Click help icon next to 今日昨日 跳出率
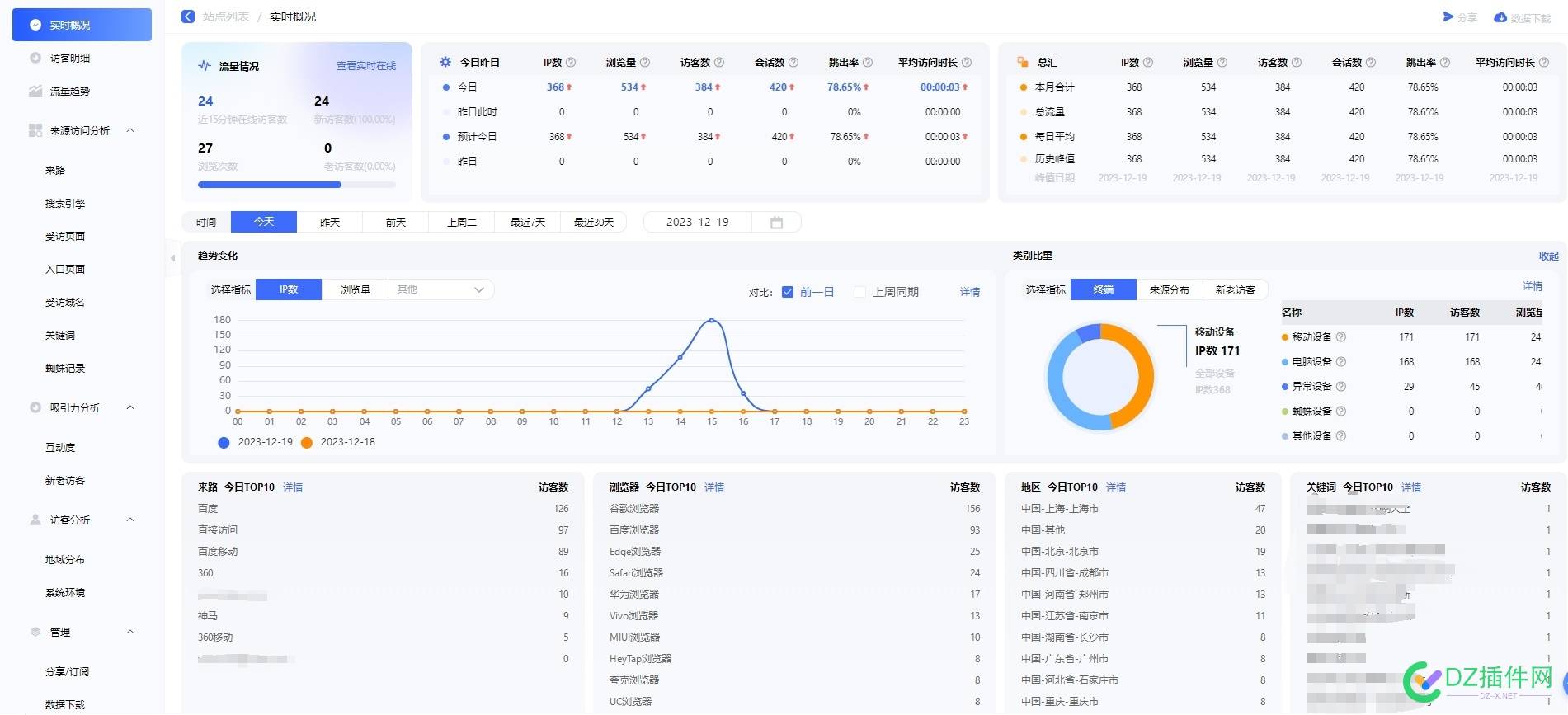 click(x=868, y=63)
